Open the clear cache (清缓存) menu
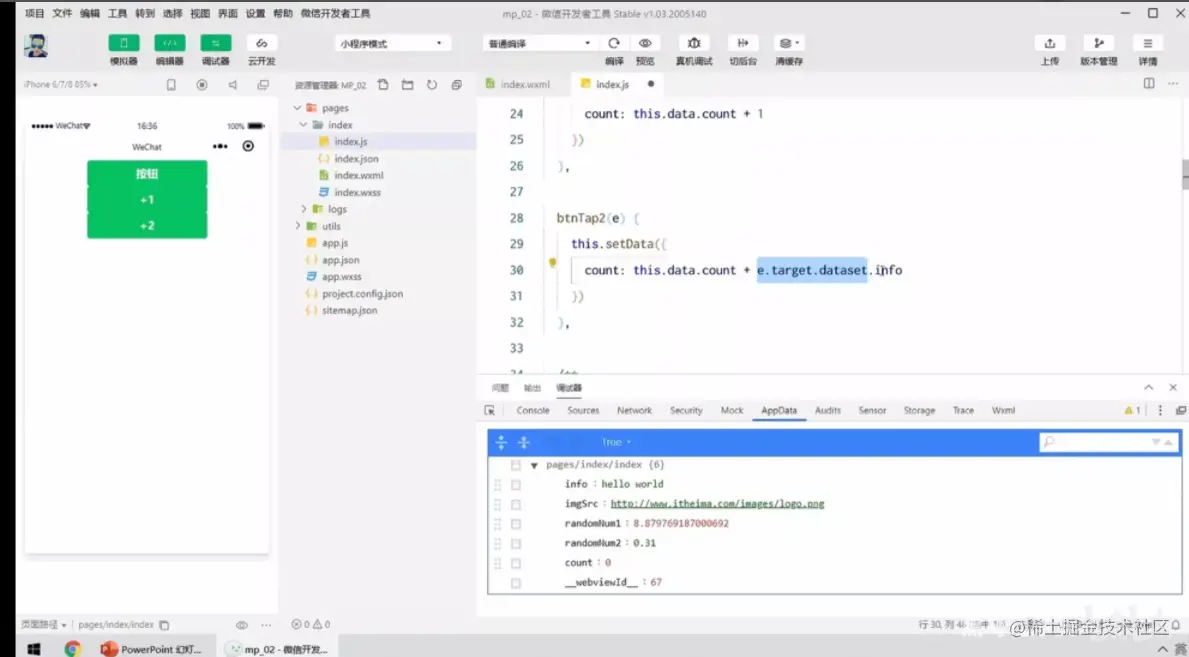The height and width of the screenshot is (657, 1189). (x=789, y=43)
